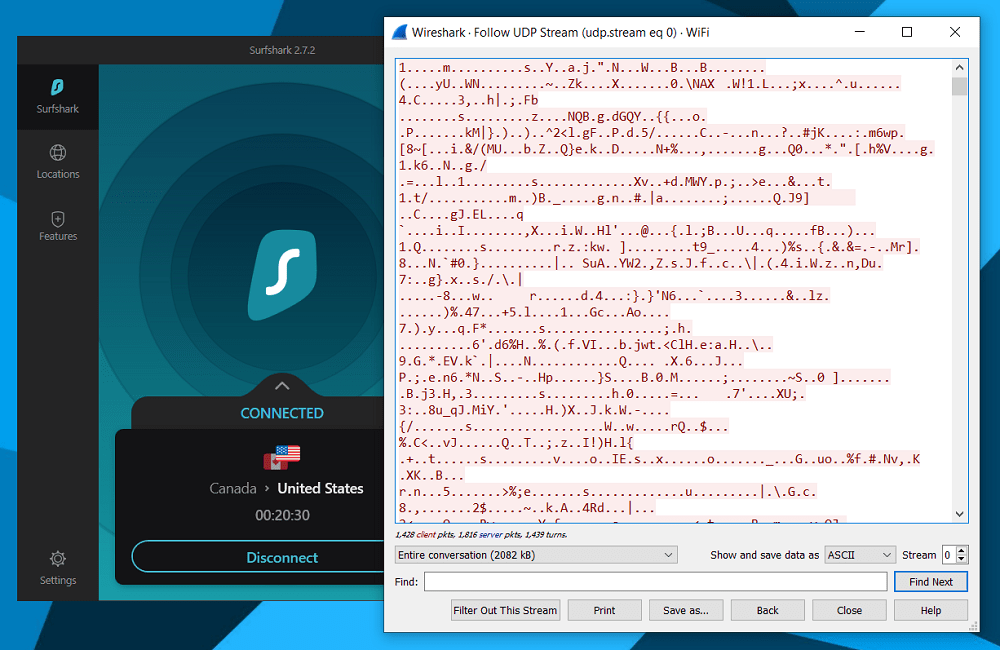This screenshot has width=1000, height=650.
Task: Click the stream vertical scrollbar thumb
Action: [x=959, y=86]
